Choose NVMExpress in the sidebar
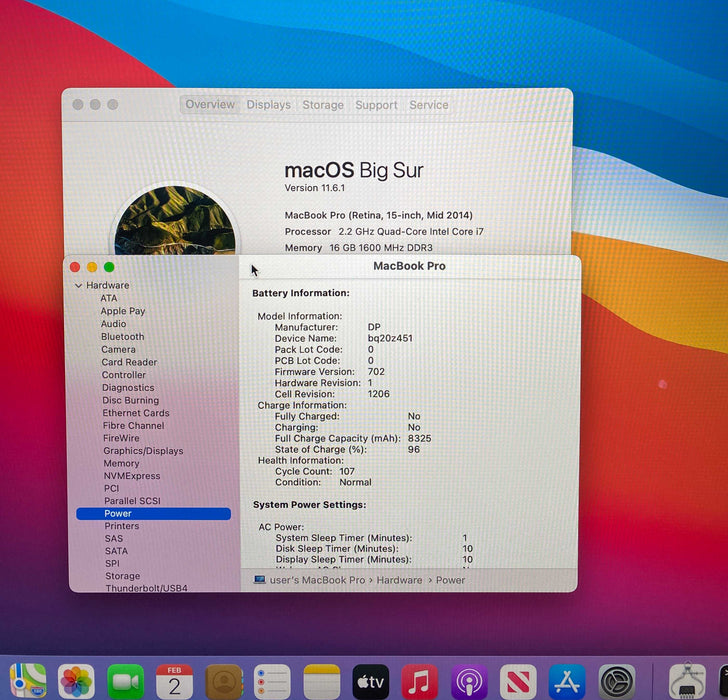728x700 pixels. pos(132,476)
